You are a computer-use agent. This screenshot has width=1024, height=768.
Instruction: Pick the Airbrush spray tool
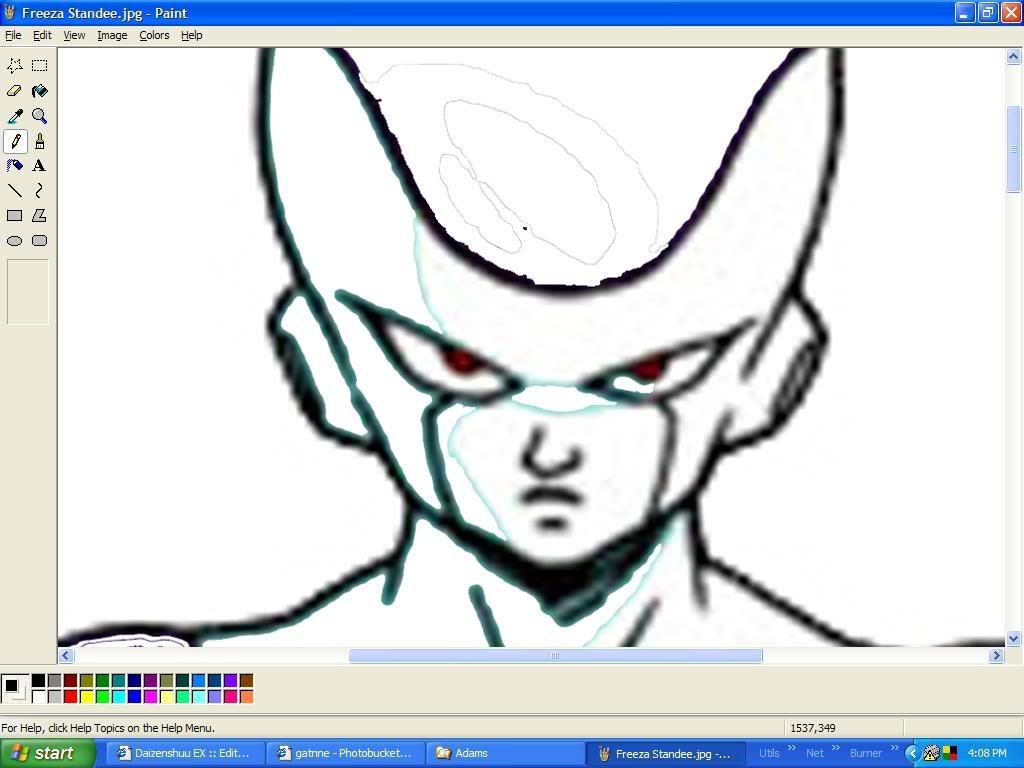[x=14, y=166]
